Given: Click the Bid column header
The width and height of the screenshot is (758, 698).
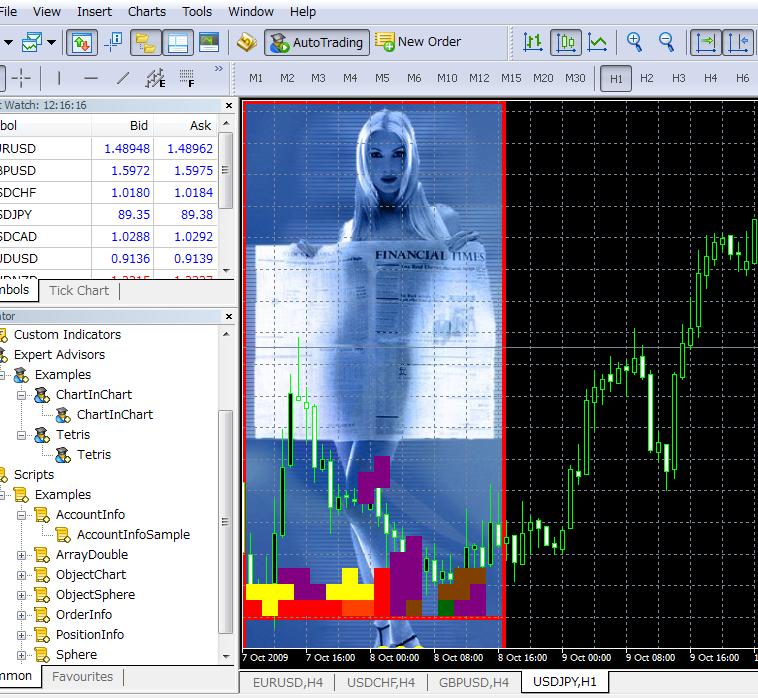Looking at the screenshot, I should click(x=122, y=126).
